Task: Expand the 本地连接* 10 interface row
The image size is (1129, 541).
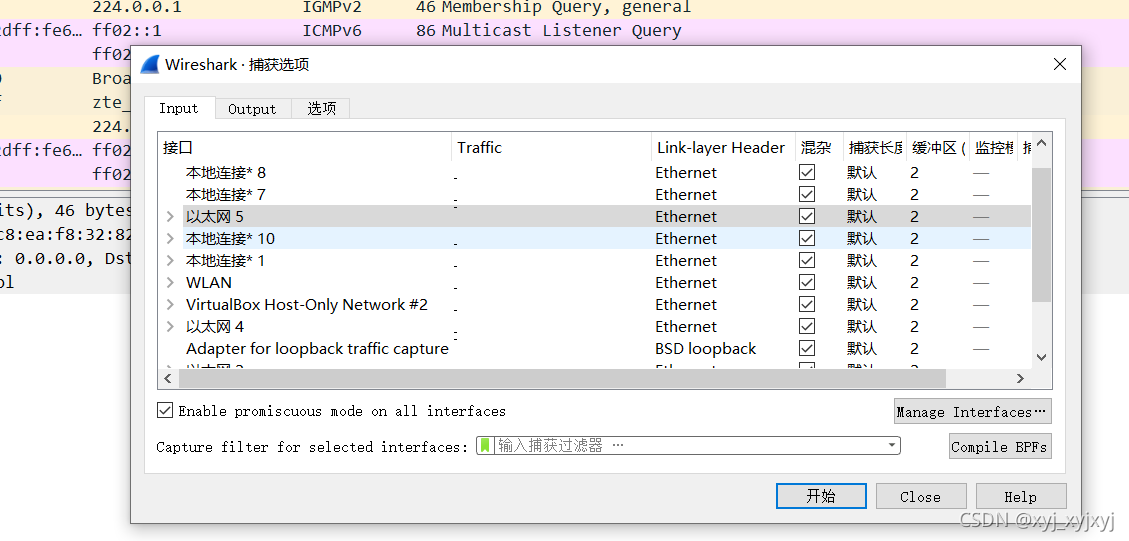Action: (170, 238)
